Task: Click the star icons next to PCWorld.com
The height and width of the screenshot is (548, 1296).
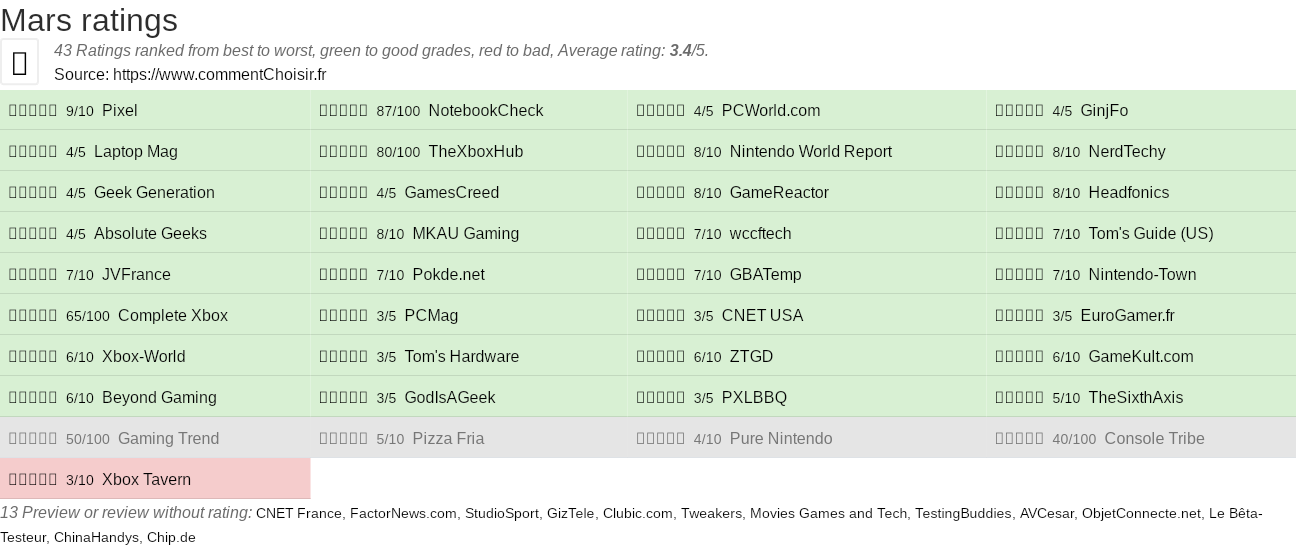Action: tap(661, 111)
